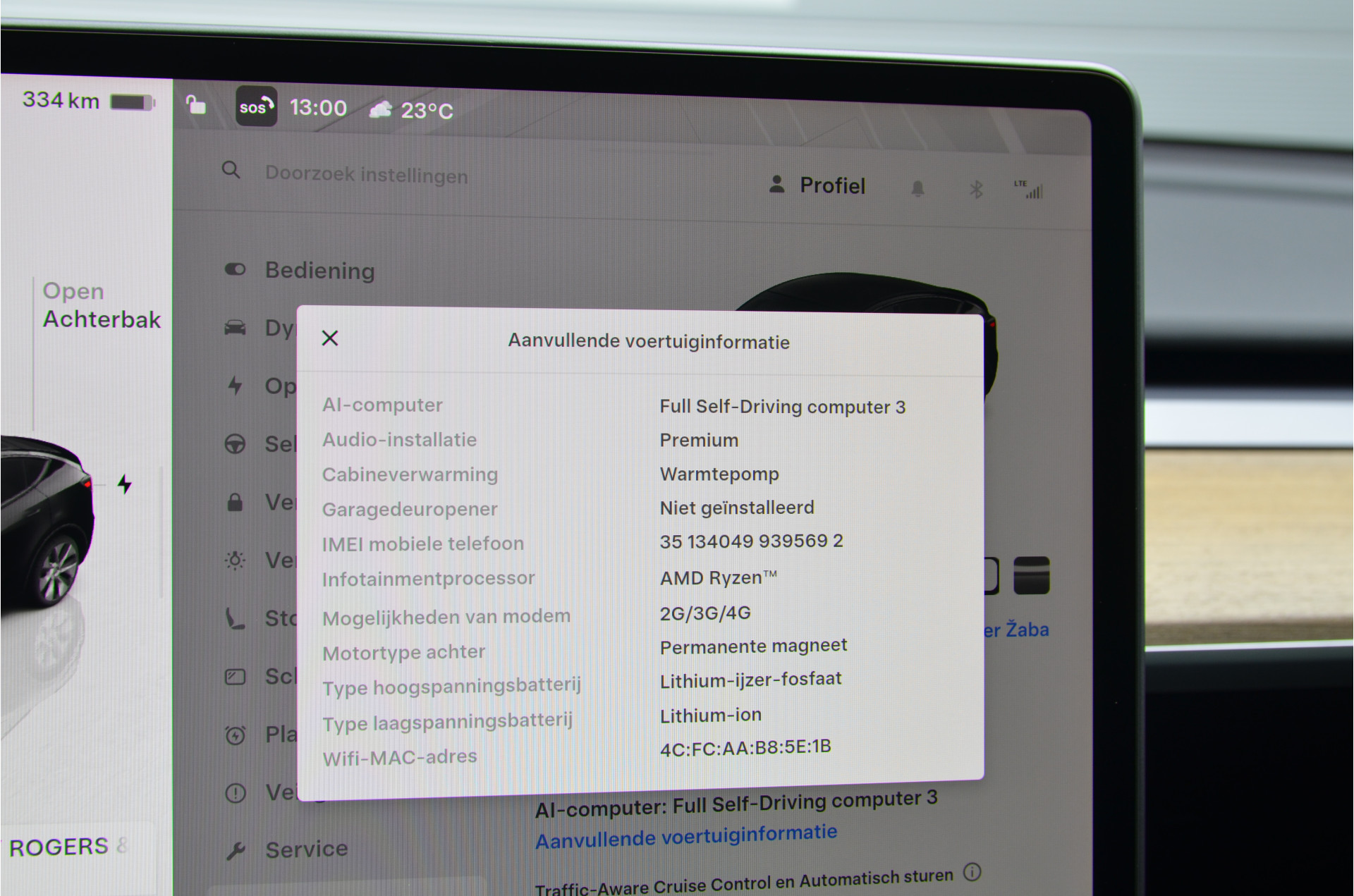Tap the 23°C temperature reading
The width and height of the screenshot is (1354, 896).
[x=427, y=111]
